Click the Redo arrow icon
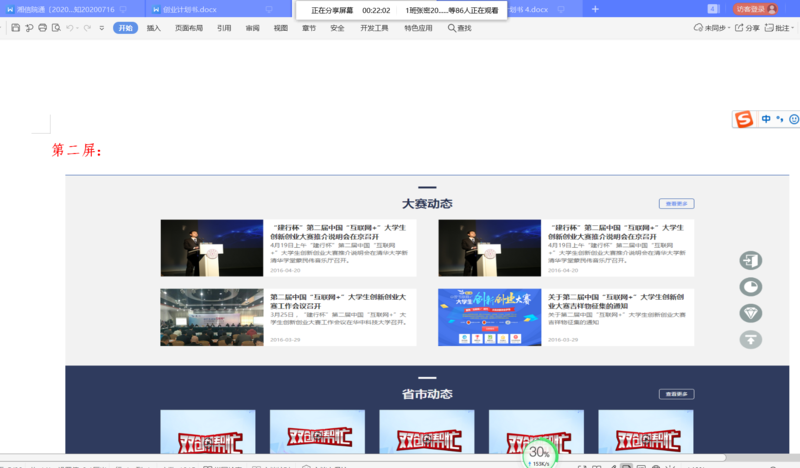The width and height of the screenshot is (800, 468). click(87, 28)
